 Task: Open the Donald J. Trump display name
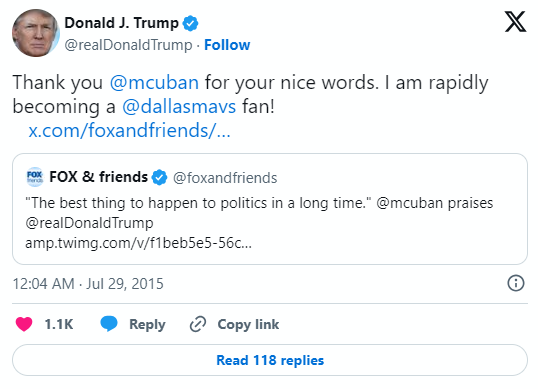pos(121,23)
